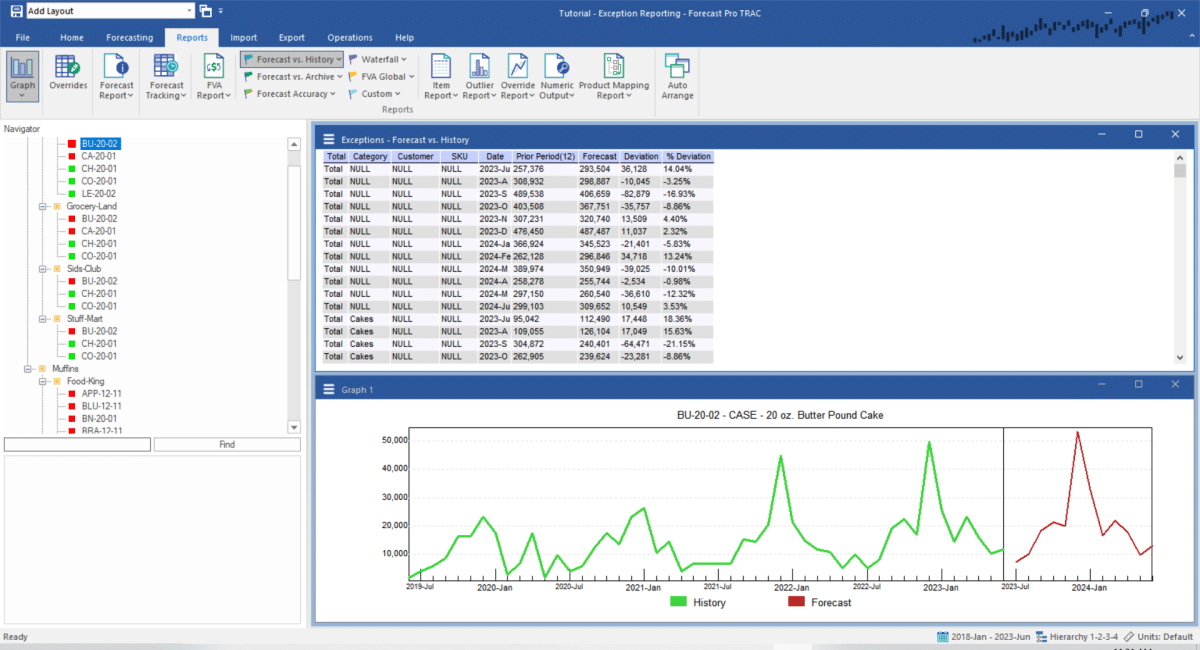Click the Customer column header
Image resolution: width=1200 pixels, height=650 pixels.
(414, 157)
